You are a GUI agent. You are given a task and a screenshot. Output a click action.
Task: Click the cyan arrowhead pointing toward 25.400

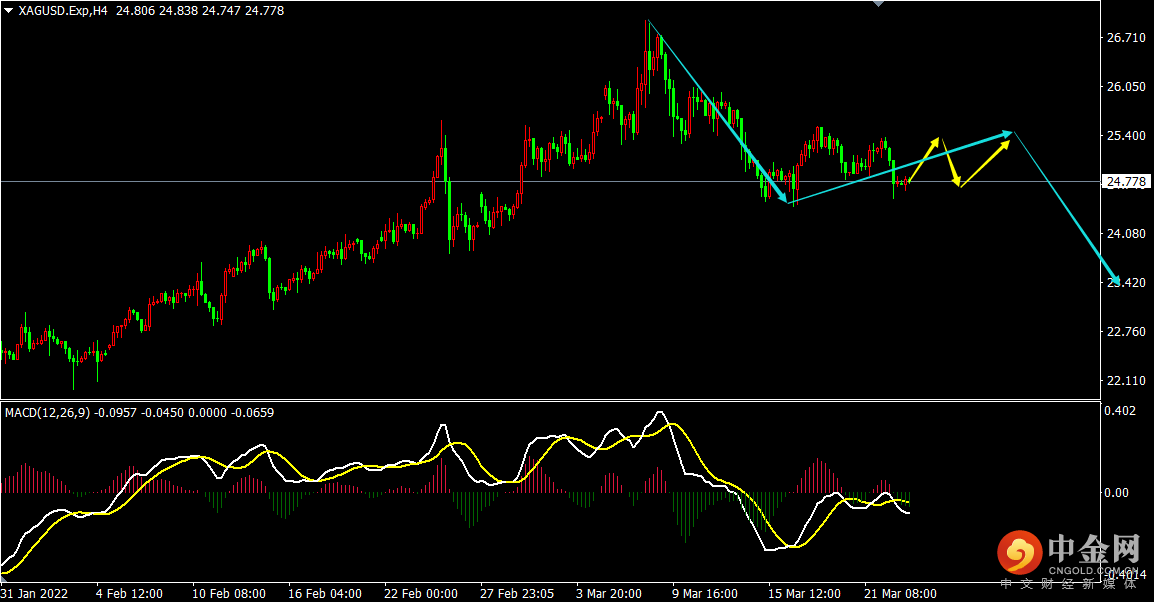click(x=1010, y=132)
